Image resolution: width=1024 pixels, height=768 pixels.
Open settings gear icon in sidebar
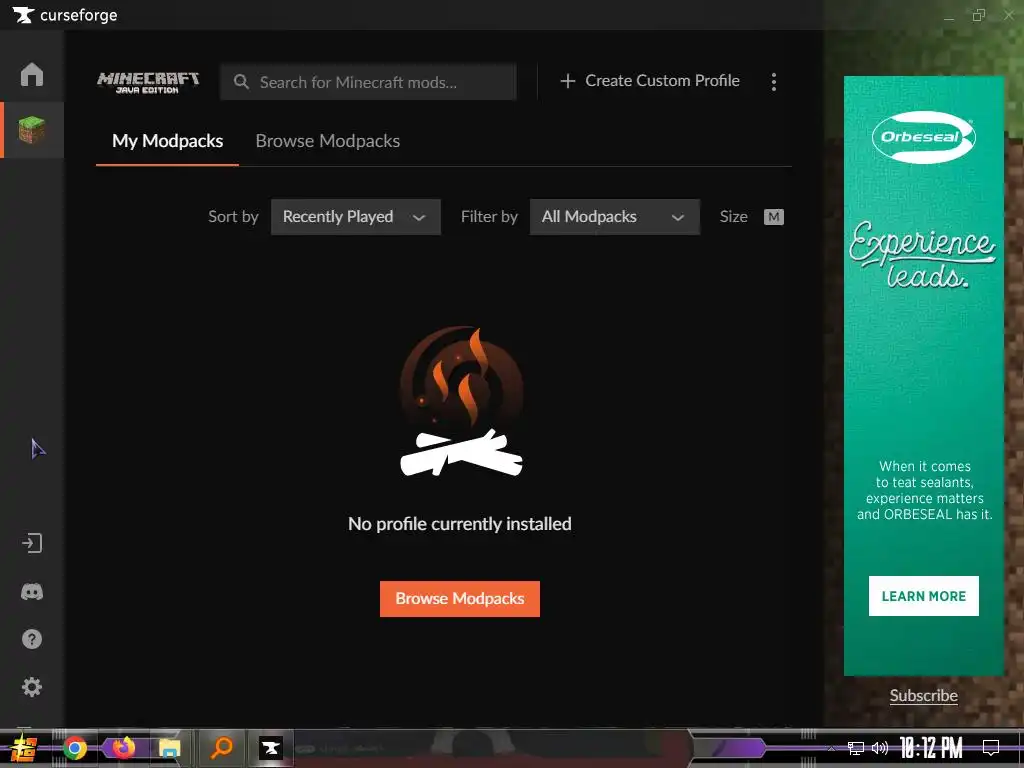pyautogui.click(x=31, y=687)
